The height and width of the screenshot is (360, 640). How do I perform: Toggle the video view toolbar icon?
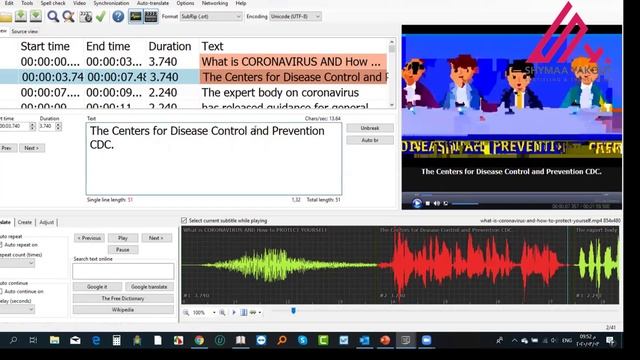151,16
